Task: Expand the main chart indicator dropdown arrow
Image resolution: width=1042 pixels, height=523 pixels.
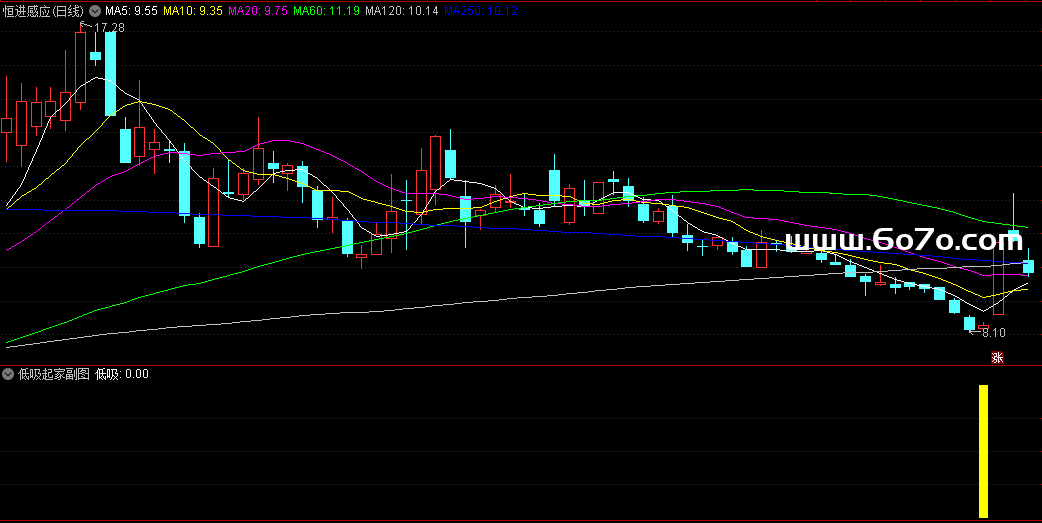Action: 95,11
